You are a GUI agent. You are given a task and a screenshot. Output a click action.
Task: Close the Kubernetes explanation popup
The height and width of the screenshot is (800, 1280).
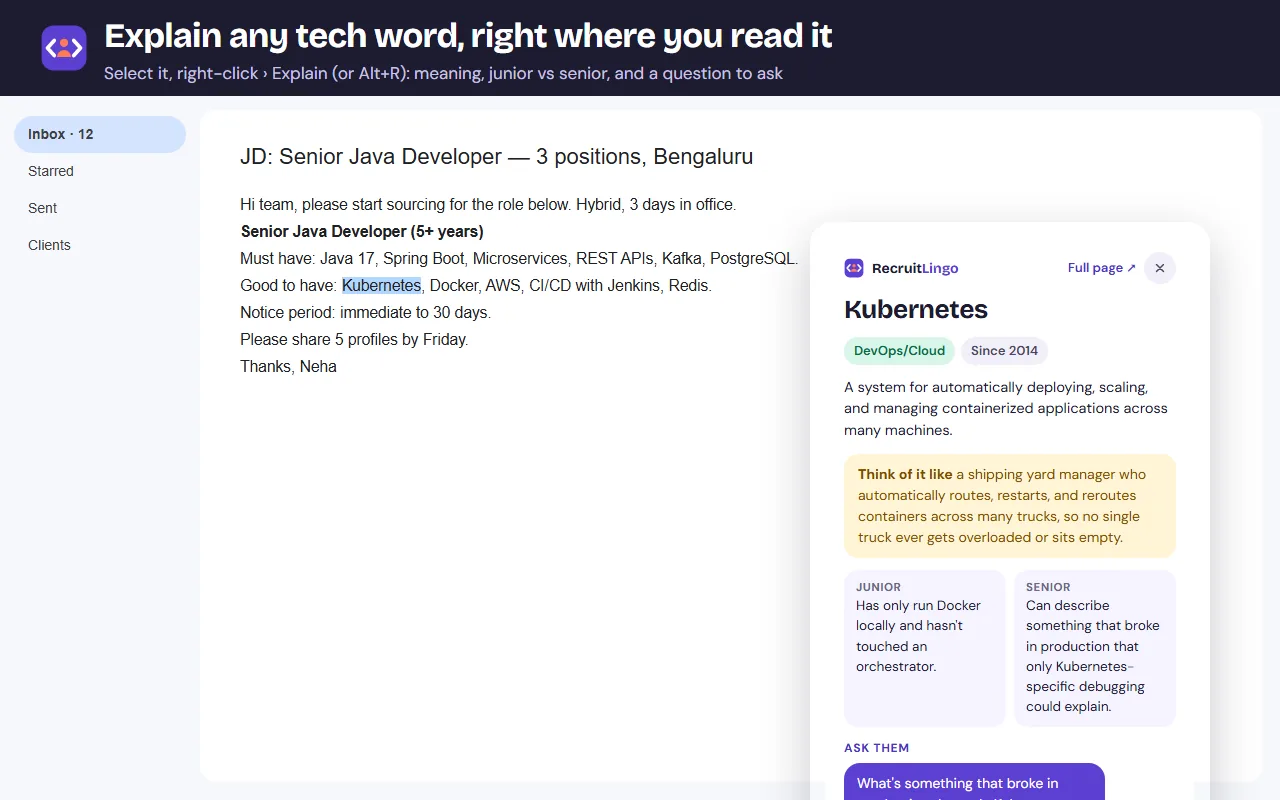point(1160,268)
